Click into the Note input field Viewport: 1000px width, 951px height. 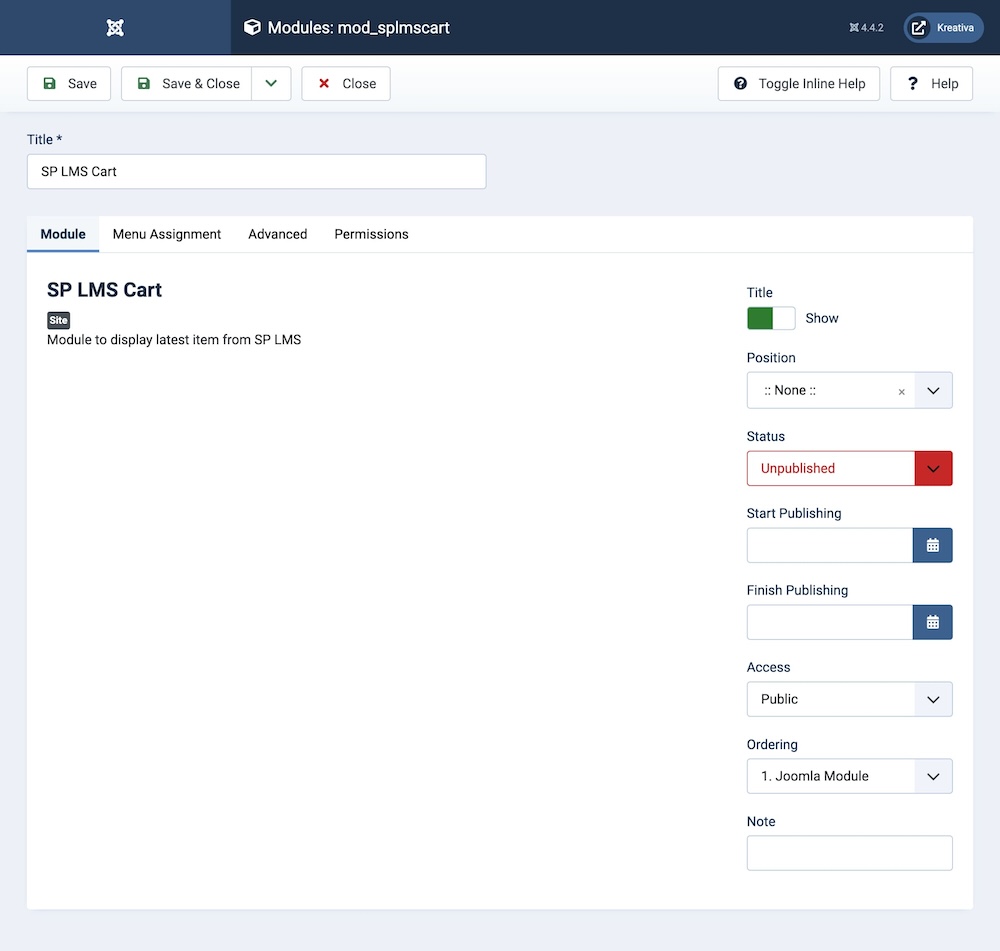pos(849,853)
